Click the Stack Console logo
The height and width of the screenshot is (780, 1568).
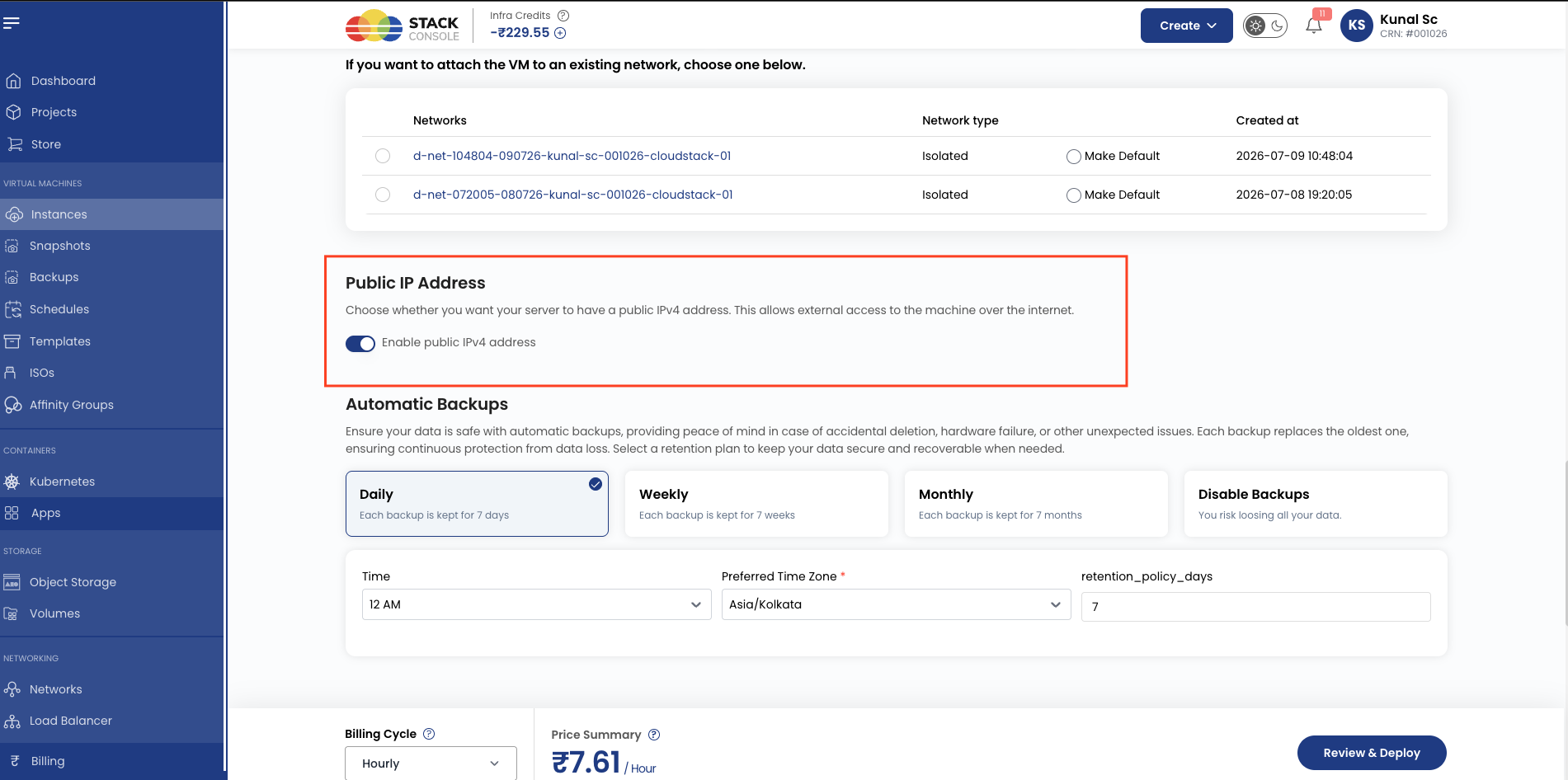[403, 26]
